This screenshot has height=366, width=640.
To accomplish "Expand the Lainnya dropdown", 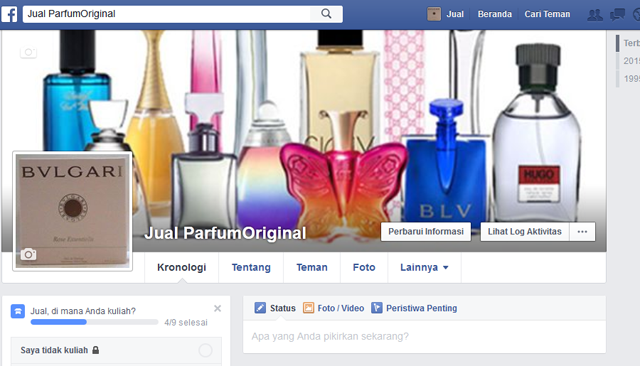I will pyautogui.click(x=424, y=267).
